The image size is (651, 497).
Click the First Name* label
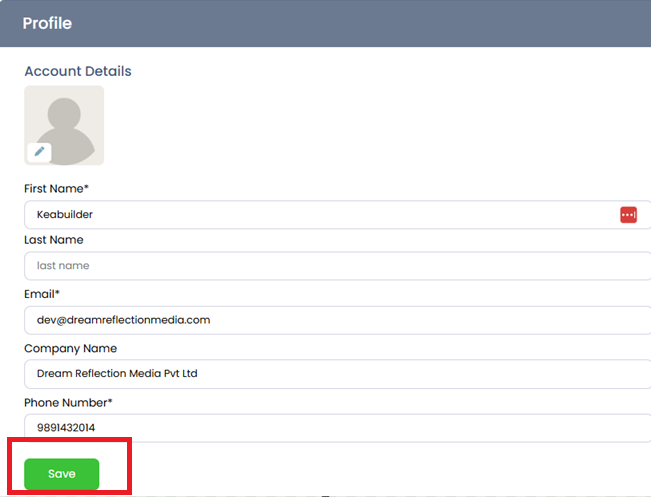click(57, 188)
